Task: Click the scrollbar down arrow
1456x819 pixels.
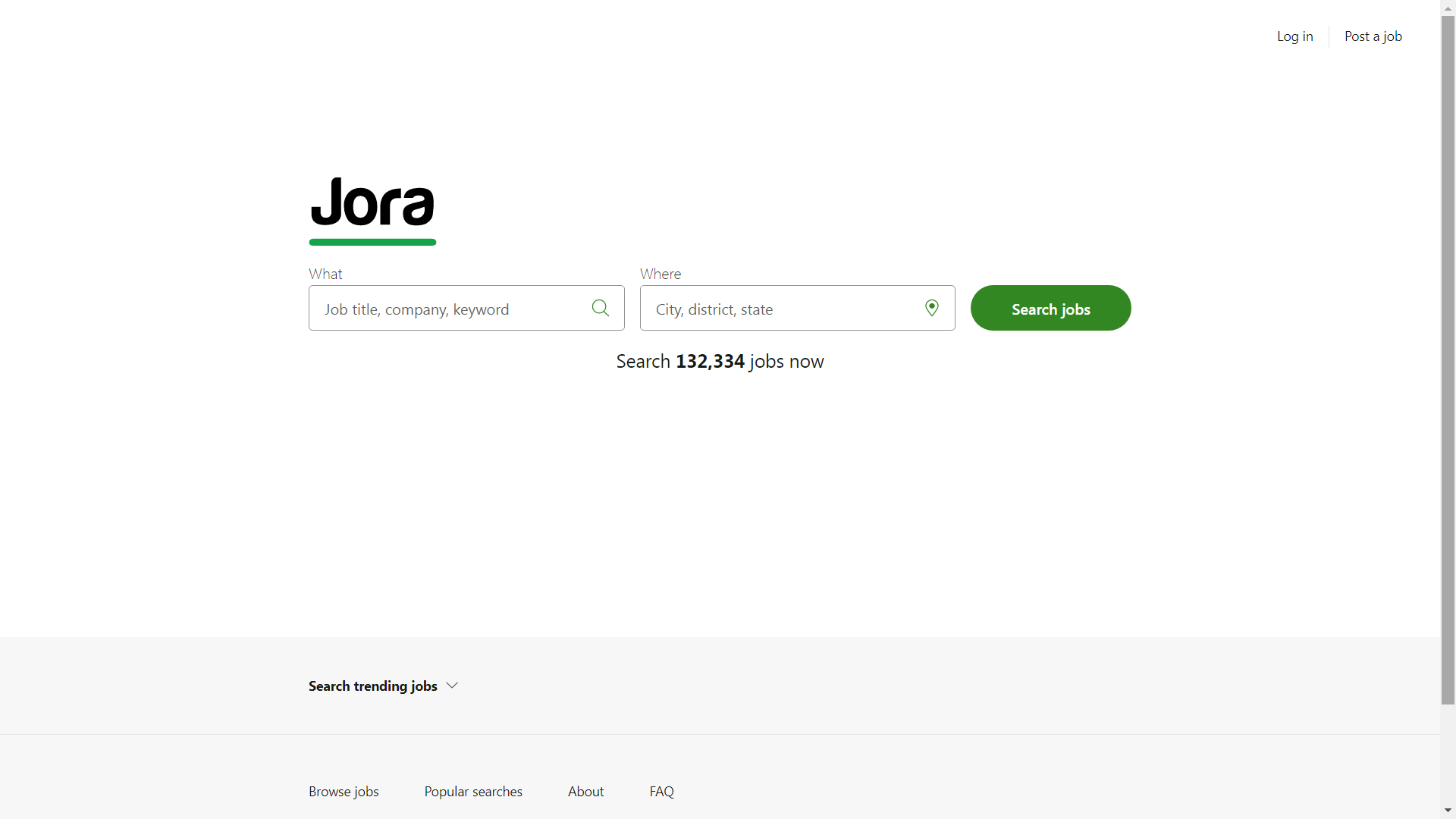Action: (1448, 811)
